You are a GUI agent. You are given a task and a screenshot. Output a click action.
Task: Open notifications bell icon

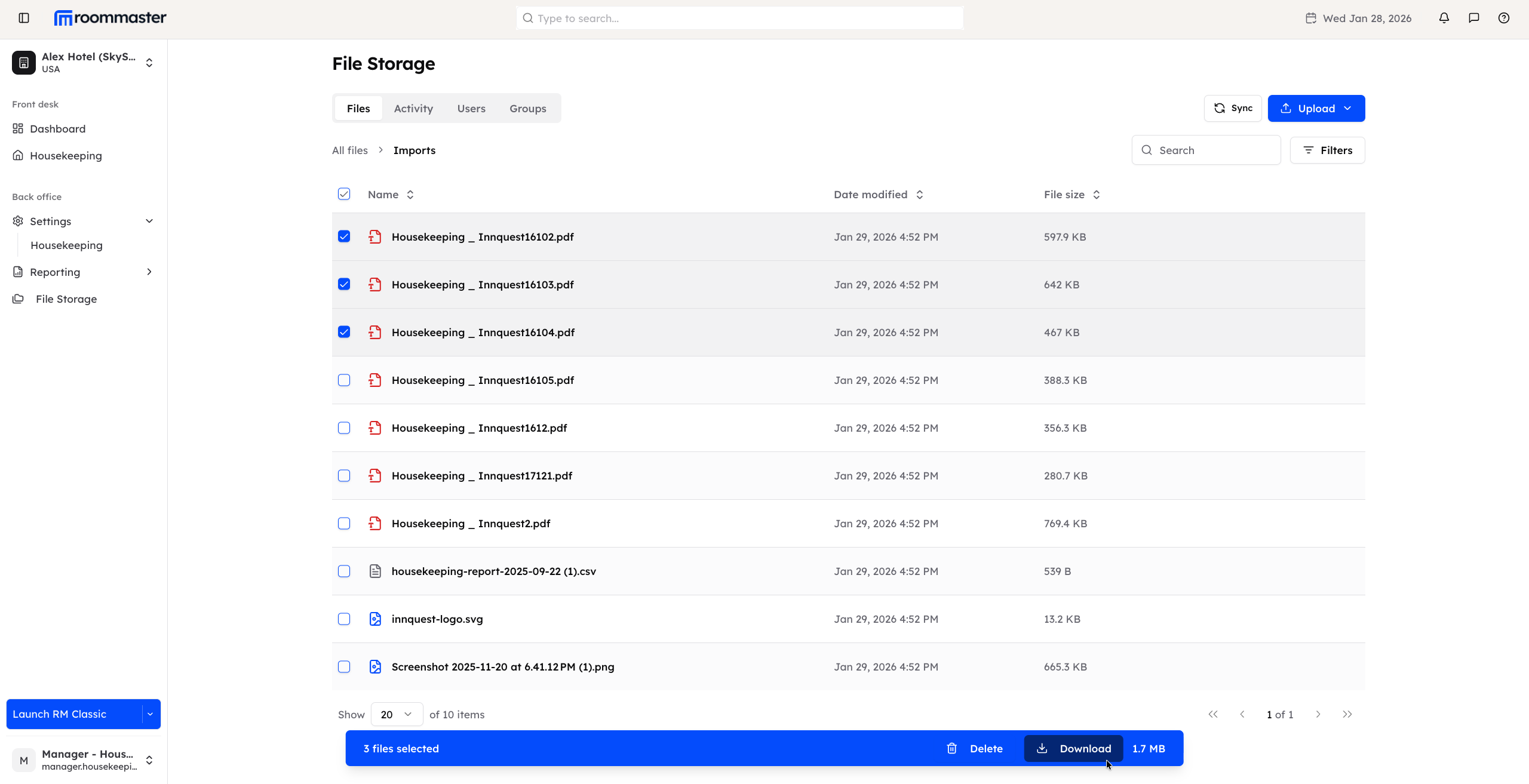[x=1444, y=18]
